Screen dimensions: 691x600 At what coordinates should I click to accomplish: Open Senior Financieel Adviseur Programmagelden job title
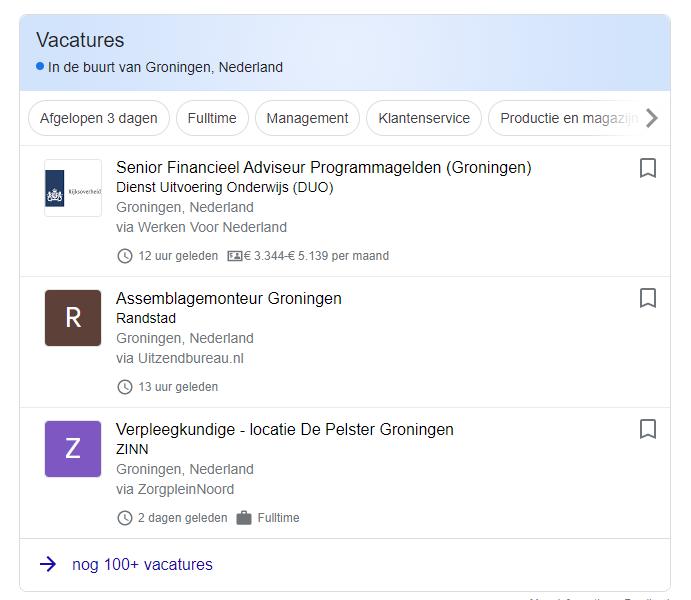coord(323,167)
